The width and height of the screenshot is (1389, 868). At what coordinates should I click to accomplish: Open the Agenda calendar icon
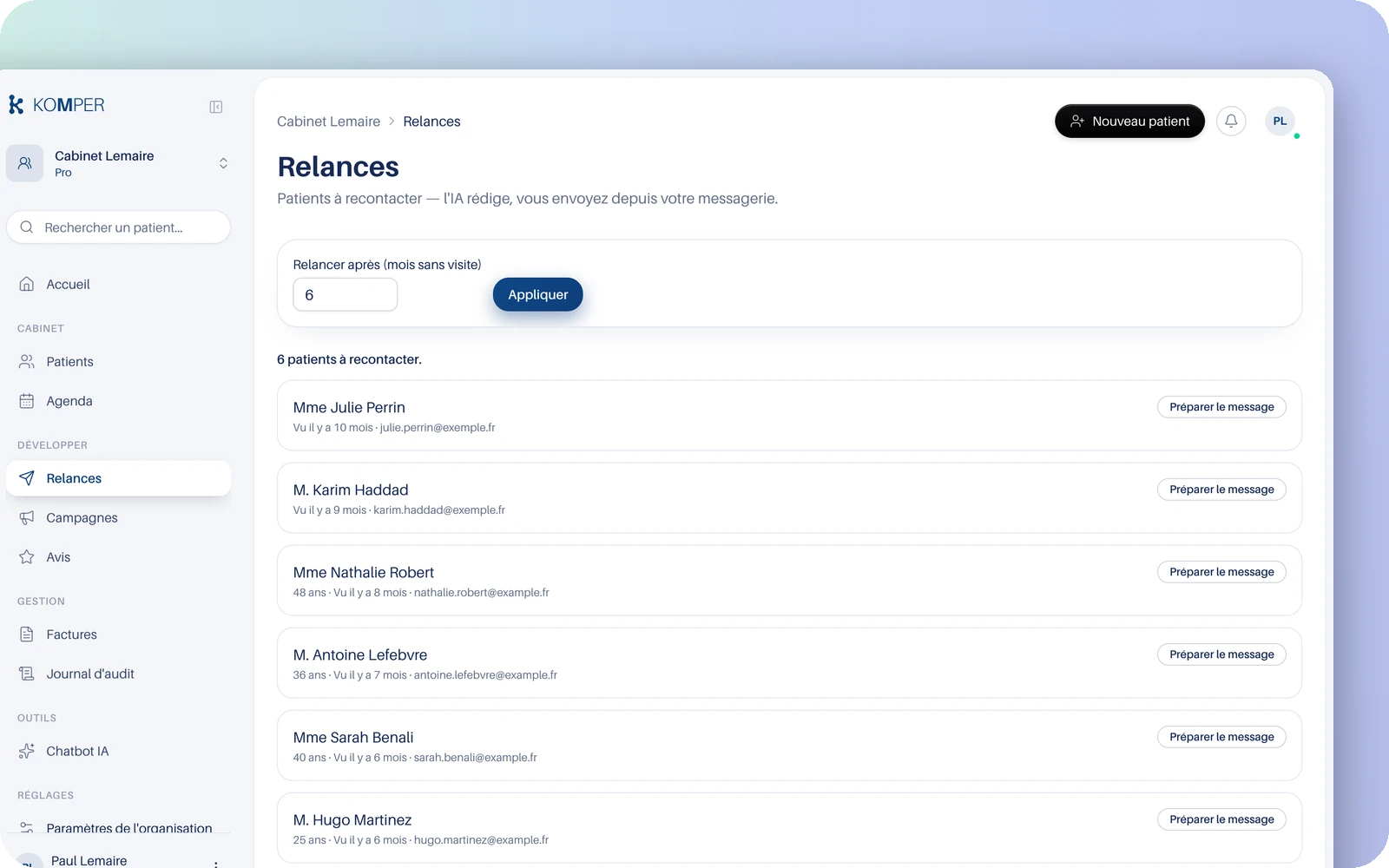[27, 401]
